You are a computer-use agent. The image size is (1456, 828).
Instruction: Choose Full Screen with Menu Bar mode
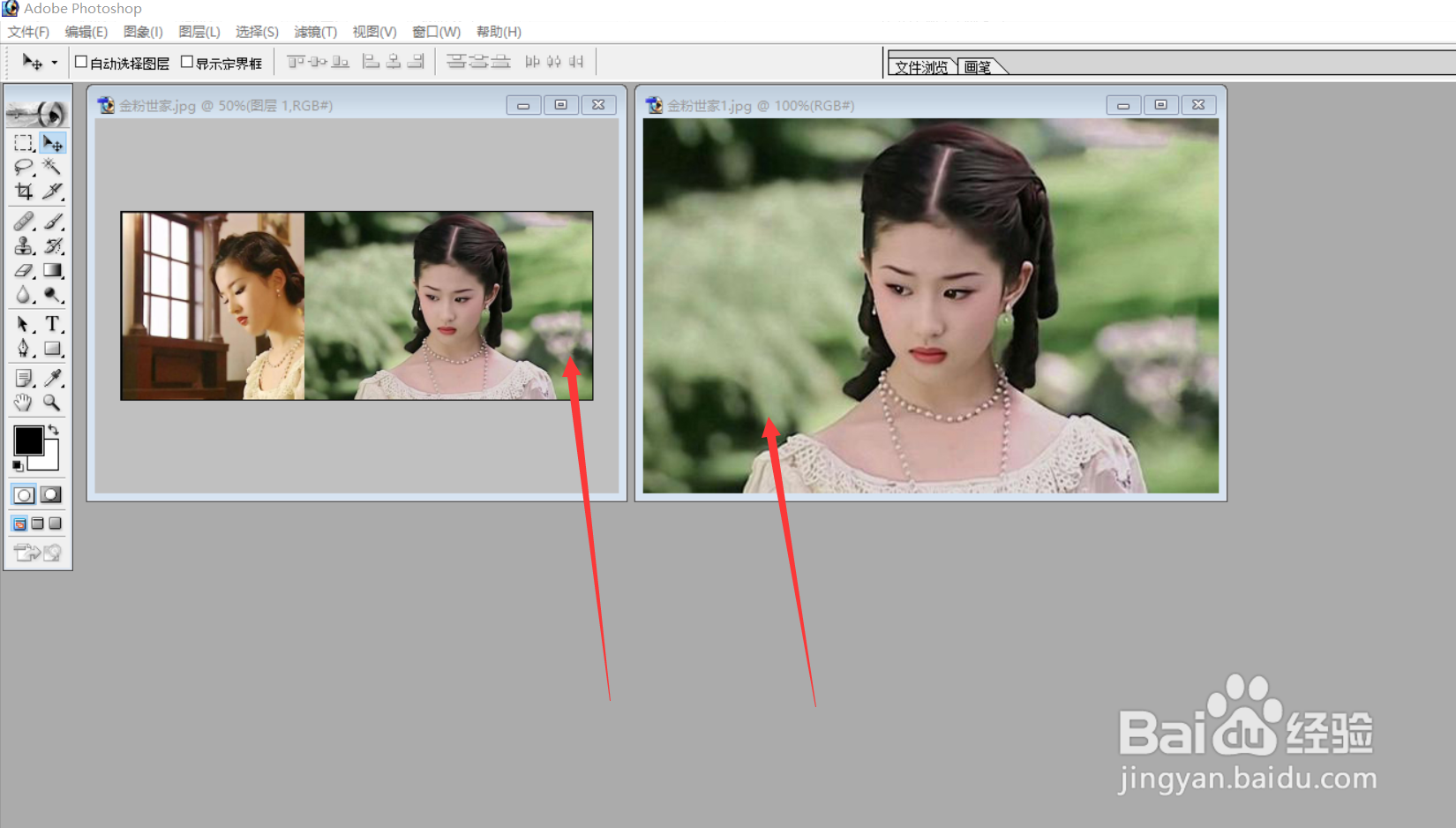pos(37,523)
